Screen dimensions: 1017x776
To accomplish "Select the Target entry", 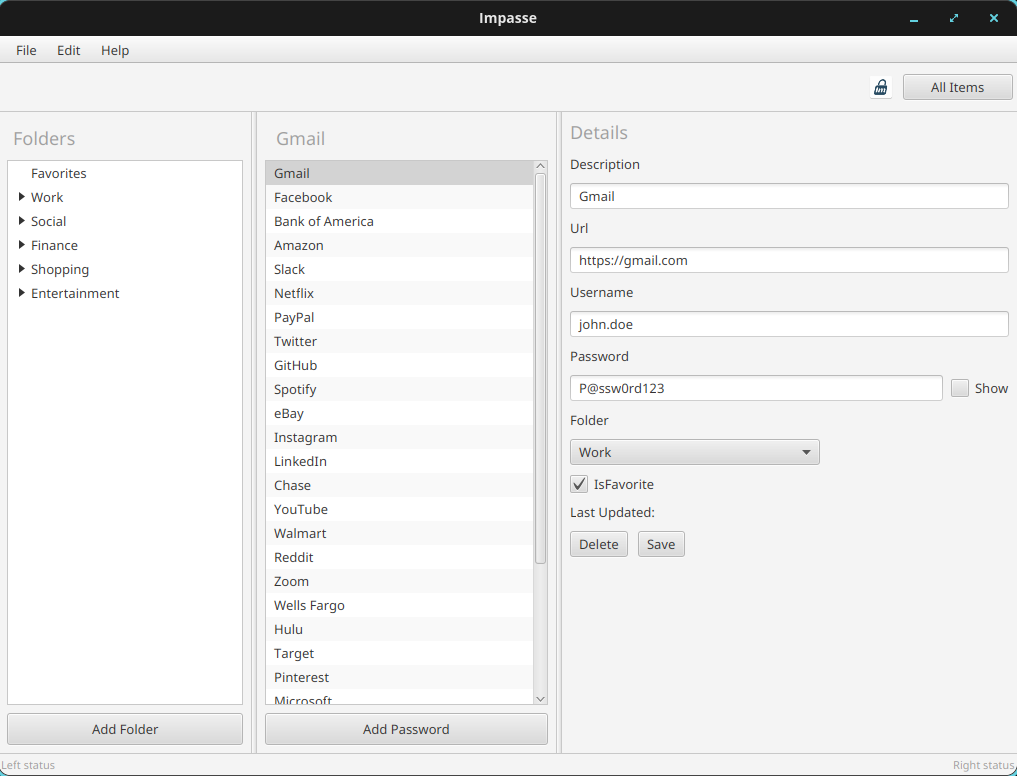I will (x=399, y=653).
